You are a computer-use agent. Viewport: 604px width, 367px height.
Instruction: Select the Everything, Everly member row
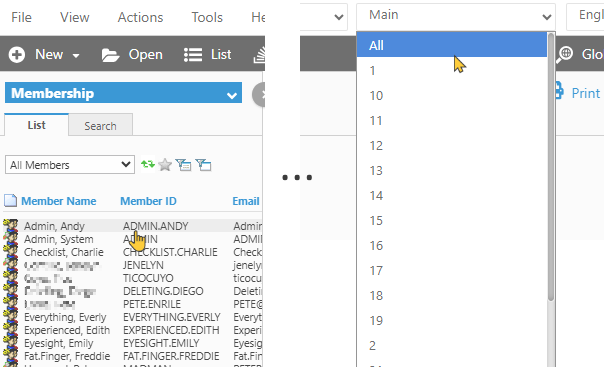point(133,317)
